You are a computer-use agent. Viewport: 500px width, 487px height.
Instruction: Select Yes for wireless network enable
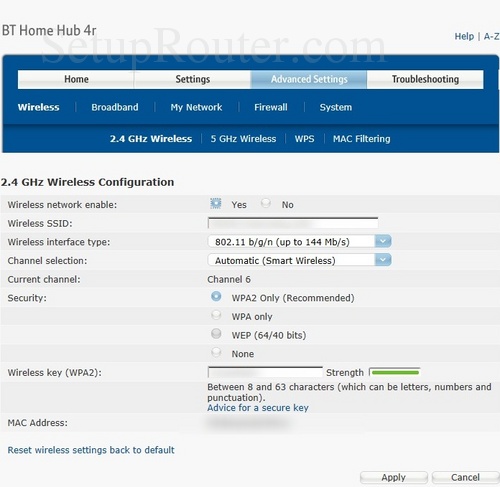216,203
